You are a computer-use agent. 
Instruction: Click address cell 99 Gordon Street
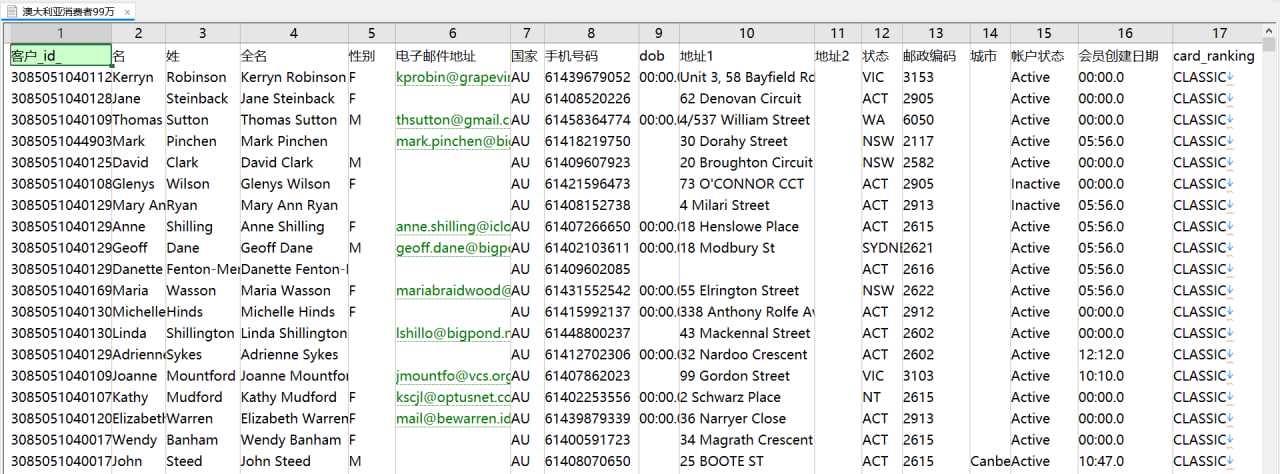click(x=746, y=376)
